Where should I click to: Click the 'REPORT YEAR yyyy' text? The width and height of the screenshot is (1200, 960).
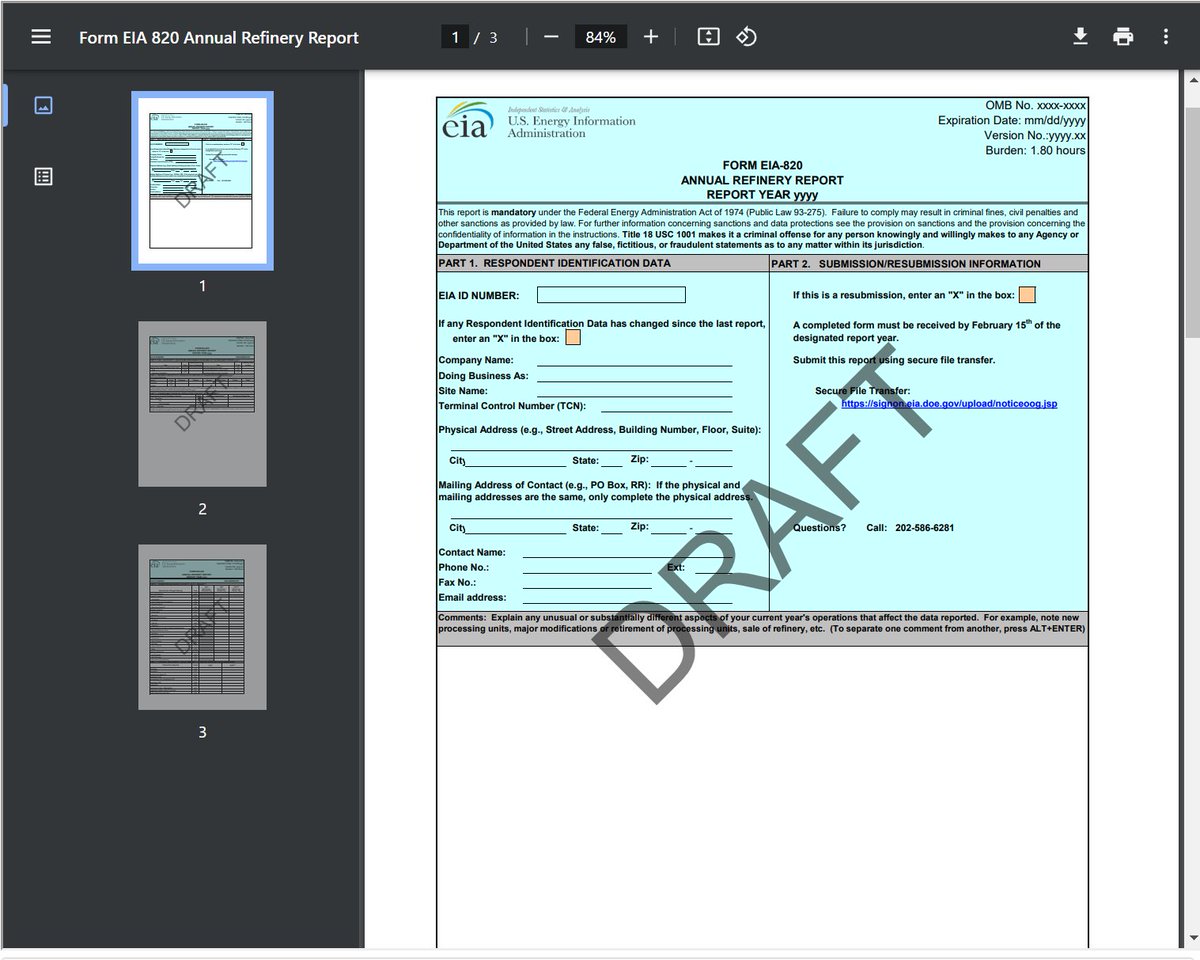click(x=762, y=195)
